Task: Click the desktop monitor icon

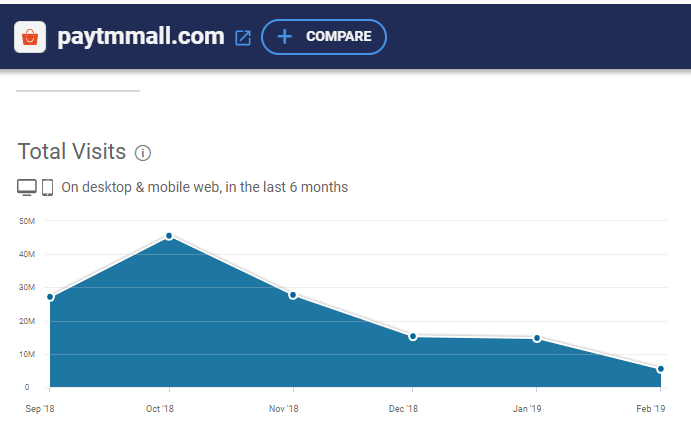Action: (x=27, y=187)
